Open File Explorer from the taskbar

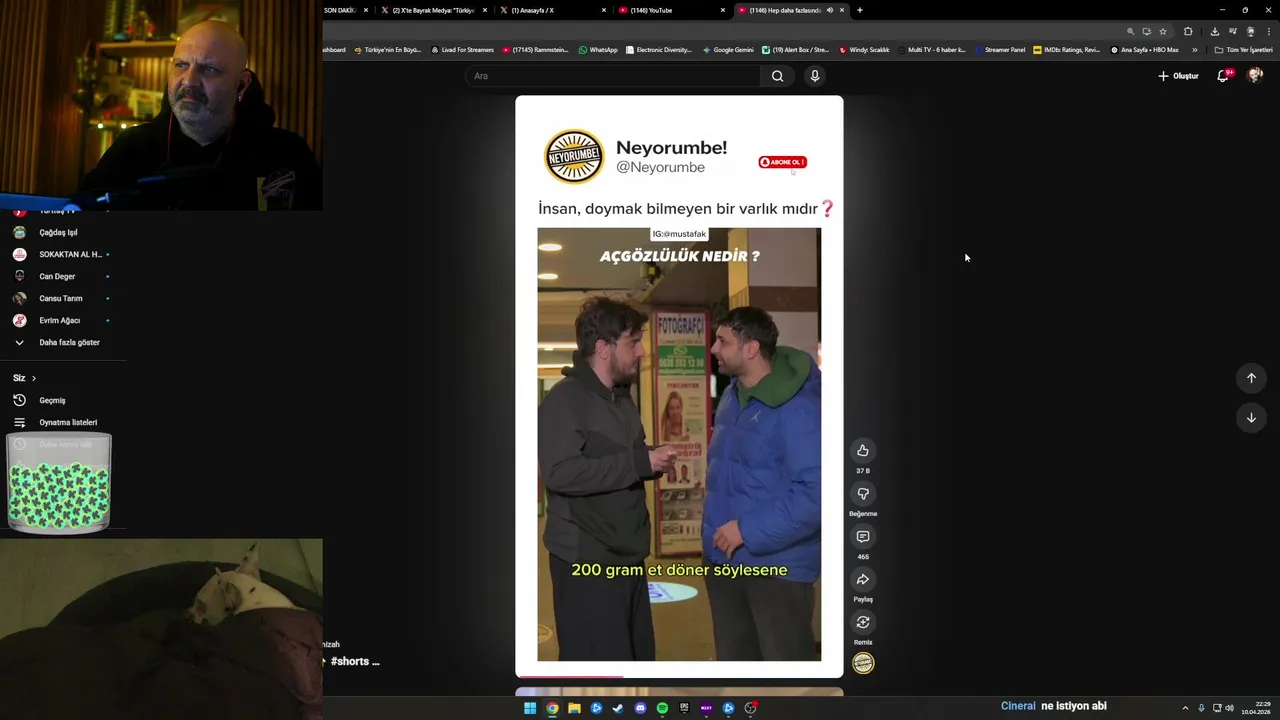click(574, 708)
